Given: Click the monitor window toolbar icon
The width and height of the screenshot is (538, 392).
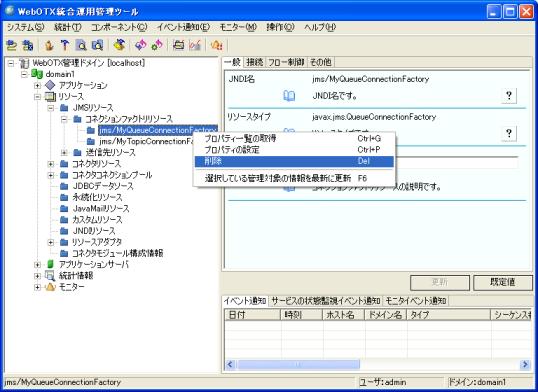Looking at the screenshot, I should (179, 45).
